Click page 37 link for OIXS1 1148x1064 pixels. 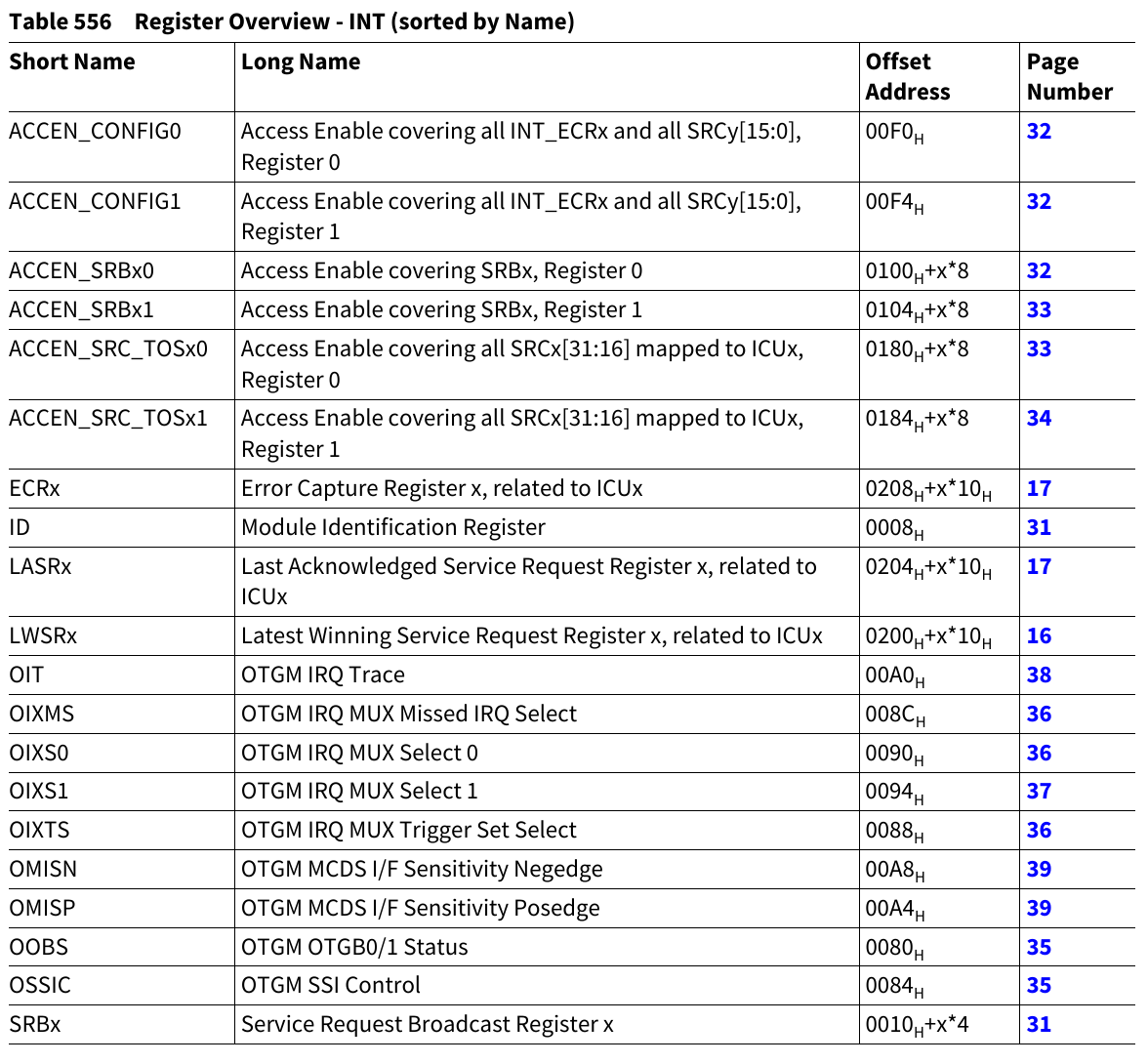(1039, 792)
